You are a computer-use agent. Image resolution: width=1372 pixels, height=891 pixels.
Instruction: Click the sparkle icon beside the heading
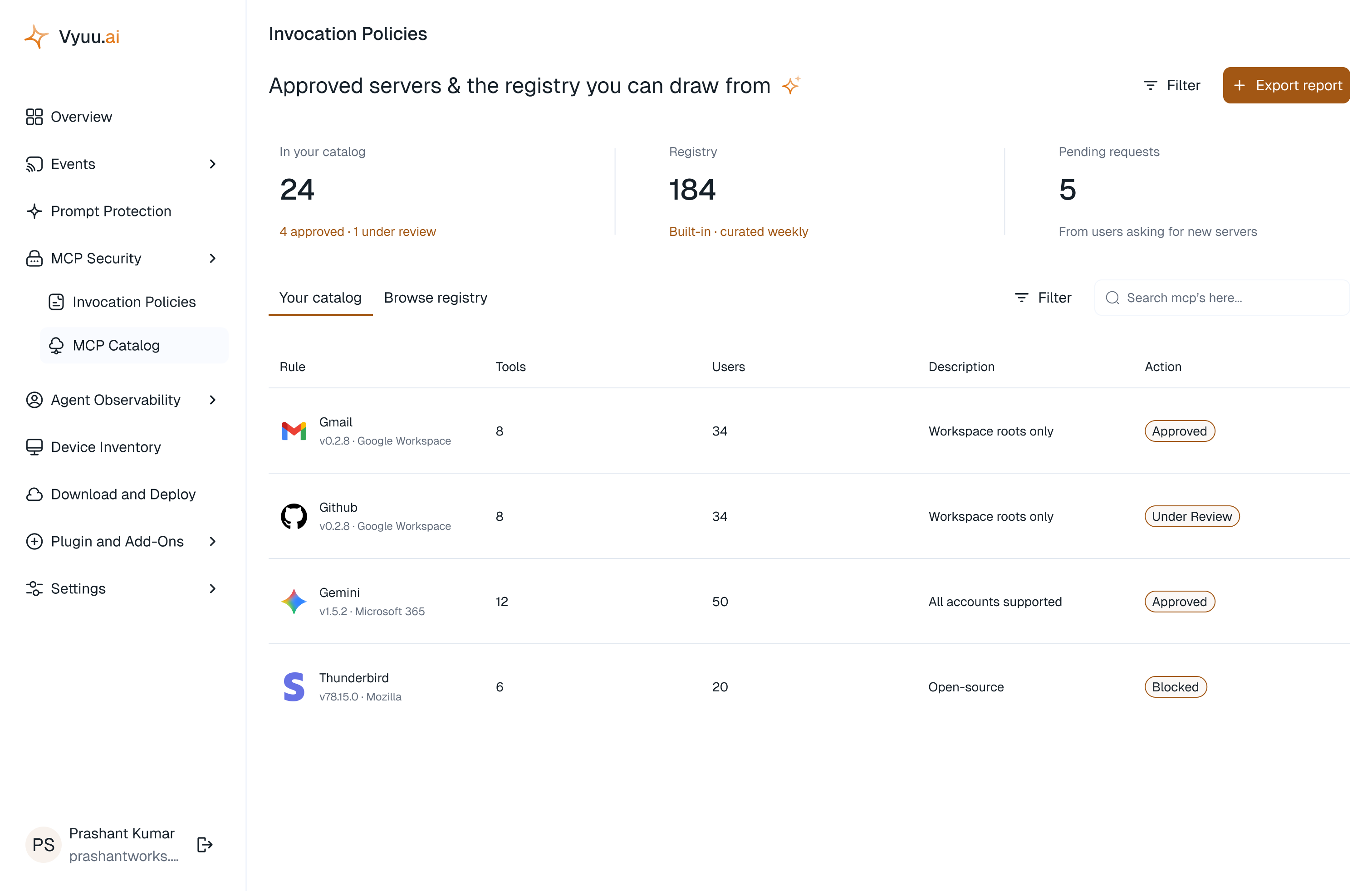click(792, 85)
